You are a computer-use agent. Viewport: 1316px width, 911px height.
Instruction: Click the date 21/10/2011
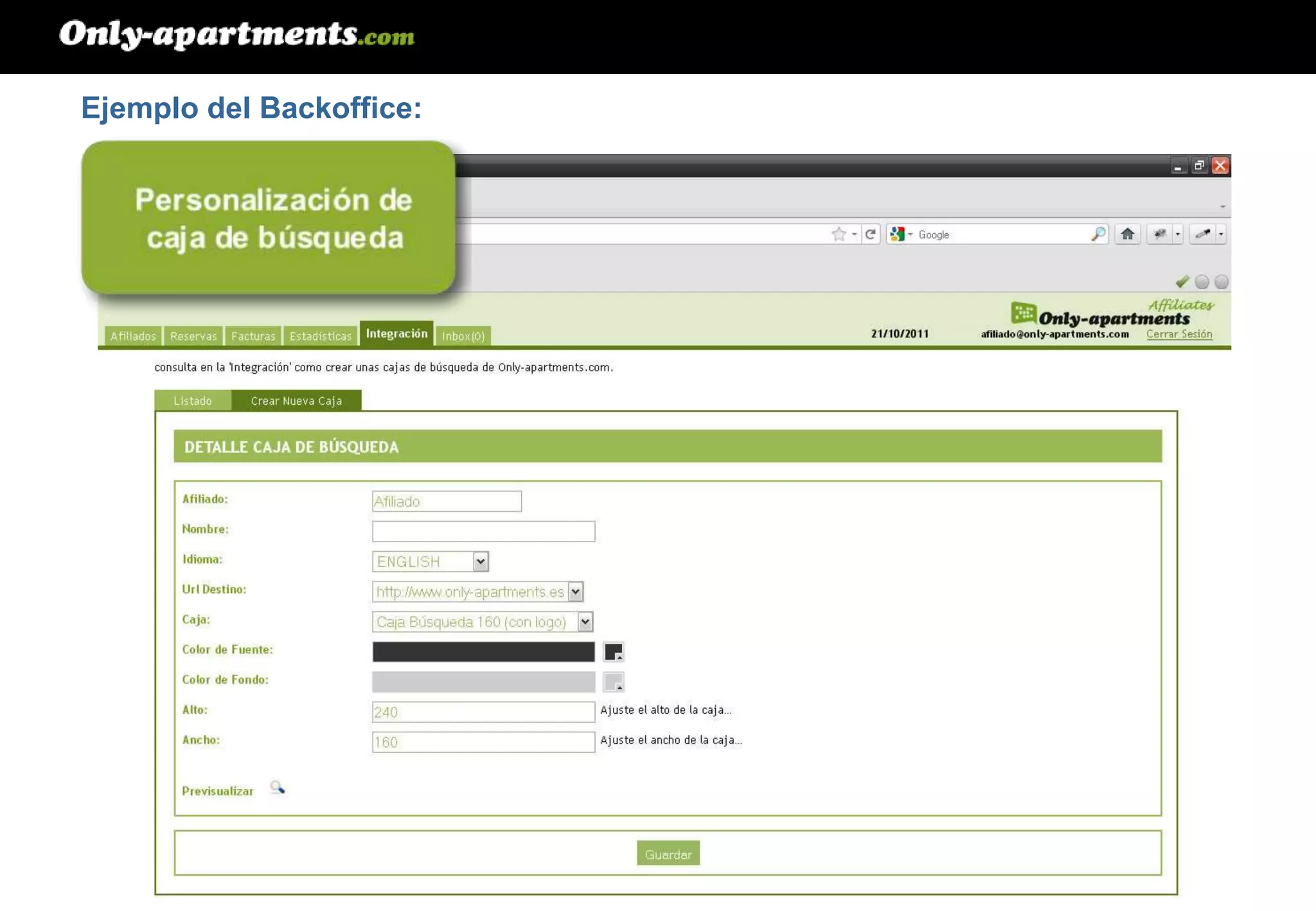[900, 333]
